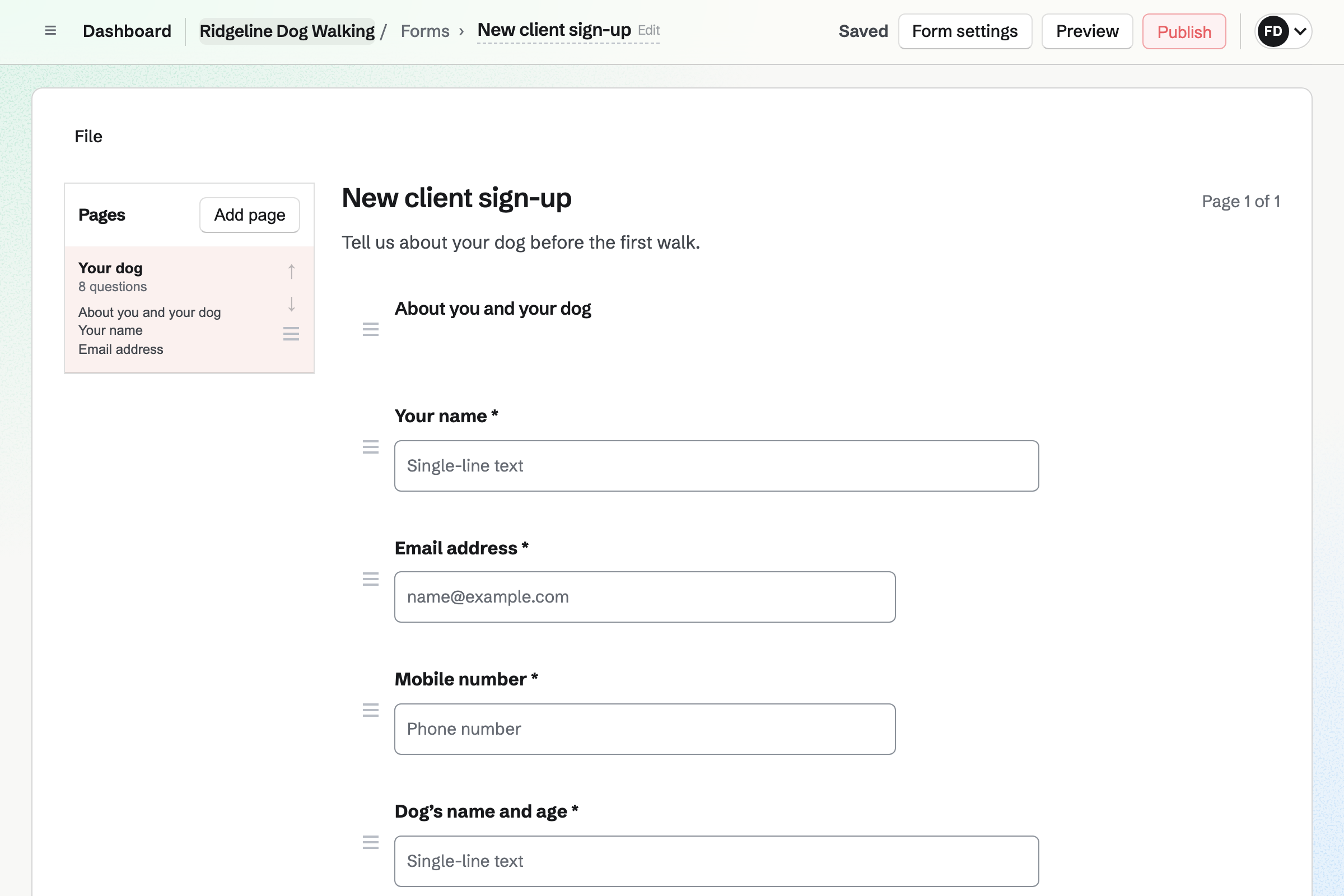Preview the form

click(x=1087, y=31)
